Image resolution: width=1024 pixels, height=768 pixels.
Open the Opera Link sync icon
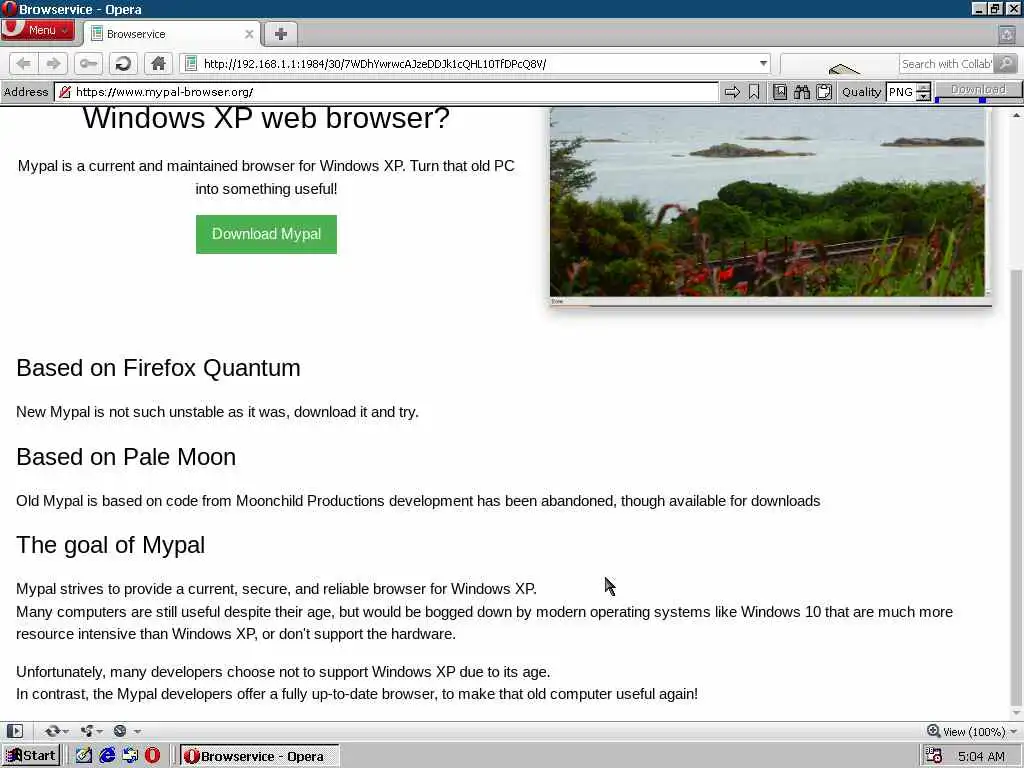52,731
